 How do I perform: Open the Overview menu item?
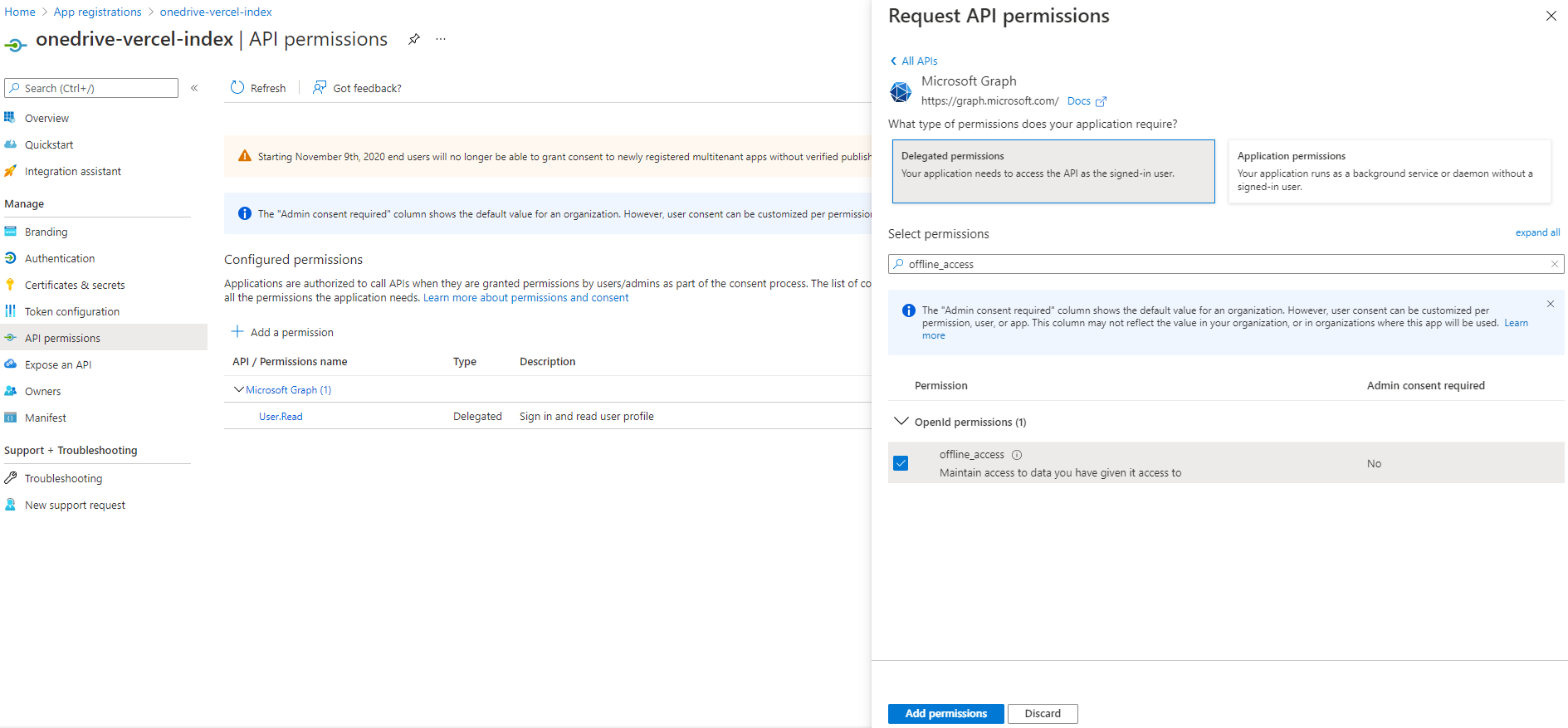46,118
